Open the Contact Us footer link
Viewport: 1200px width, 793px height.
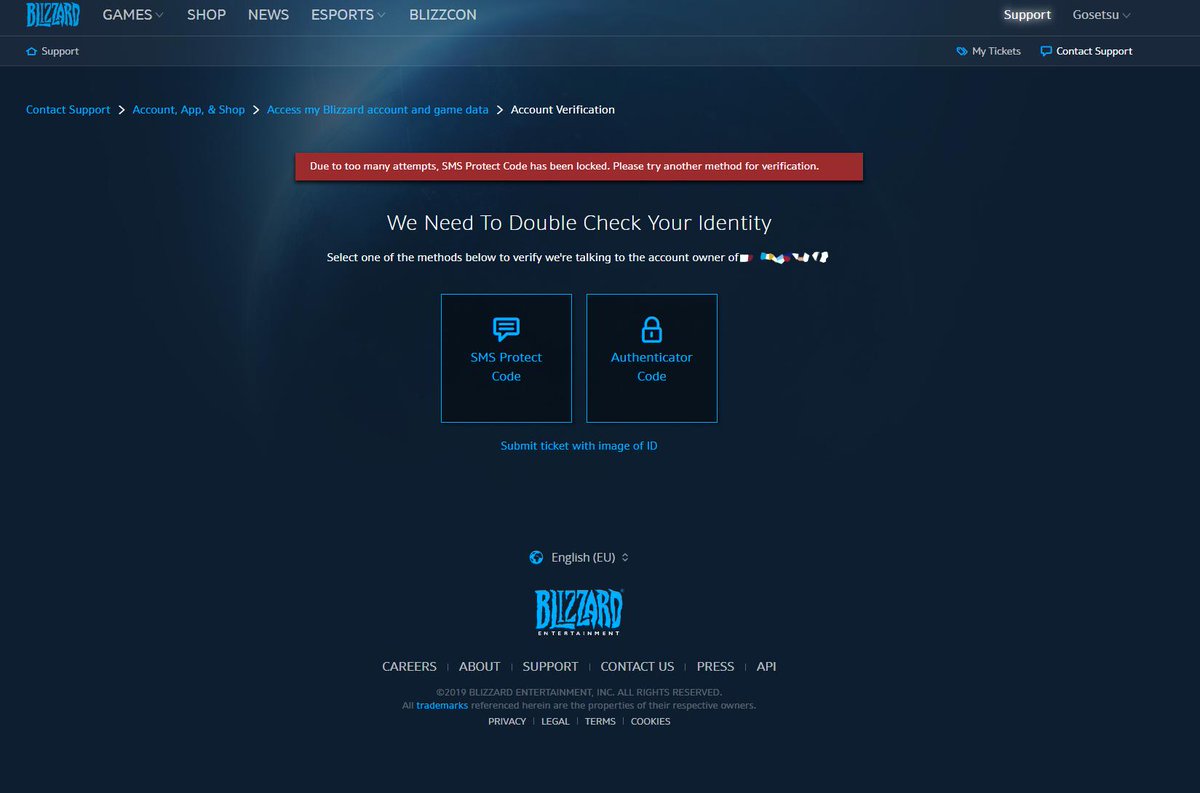637,667
